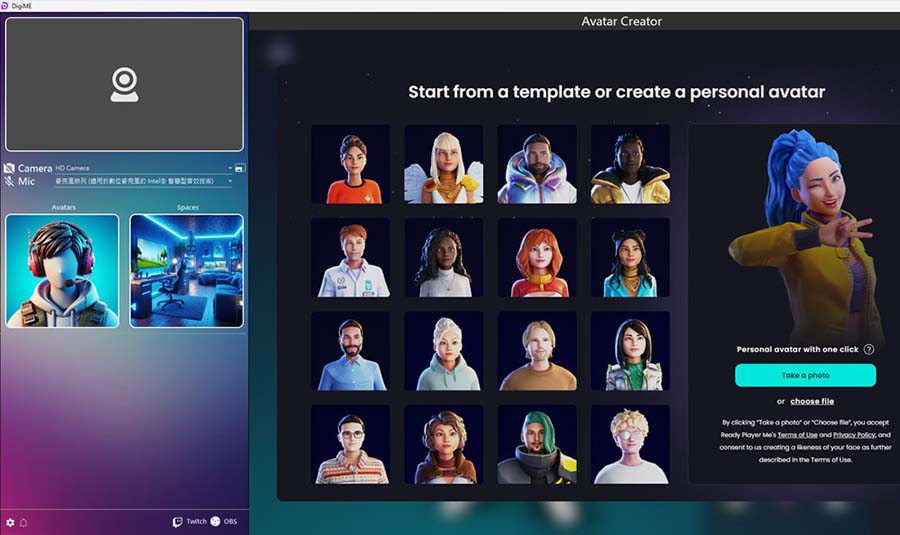Viewport: 900px width, 535px height.
Task: Click the Avatar Creator header title
Action: point(621,21)
